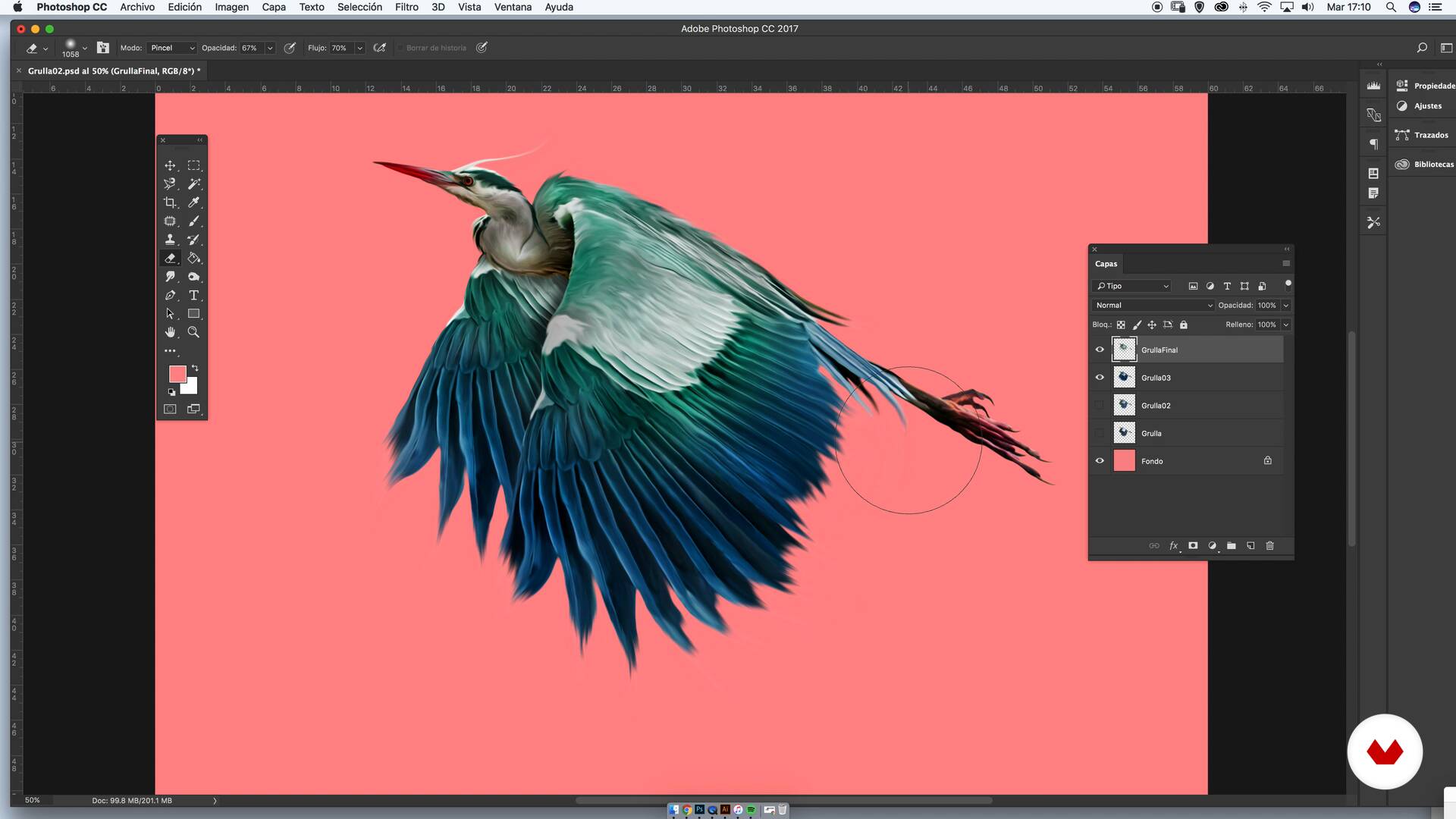The width and height of the screenshot is (1456, 819).
Task: Enable Borrar de historia checkbox
Action: tap(400, 48)
